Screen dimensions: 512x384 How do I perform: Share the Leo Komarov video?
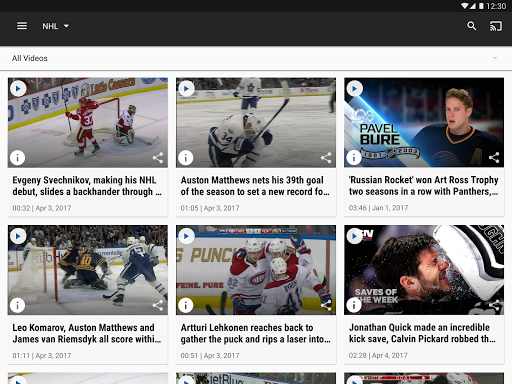click(x=158, y=305)
